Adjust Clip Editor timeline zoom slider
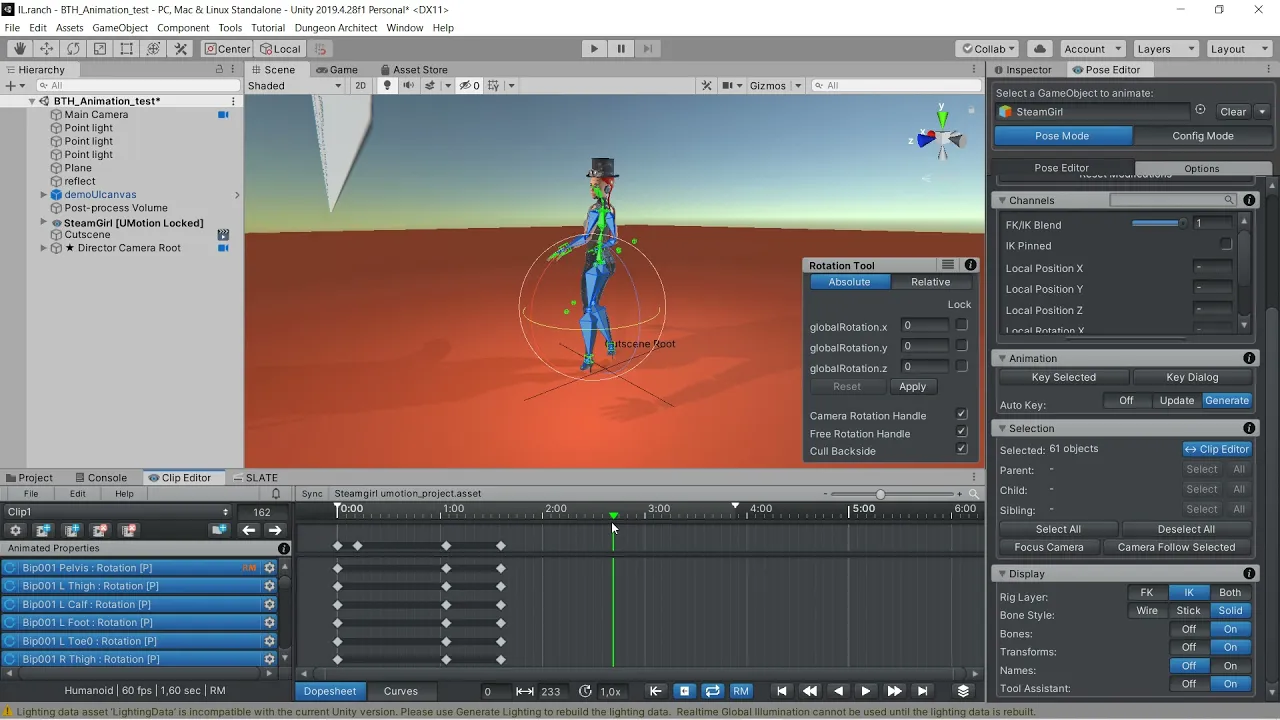 [894, 494]
